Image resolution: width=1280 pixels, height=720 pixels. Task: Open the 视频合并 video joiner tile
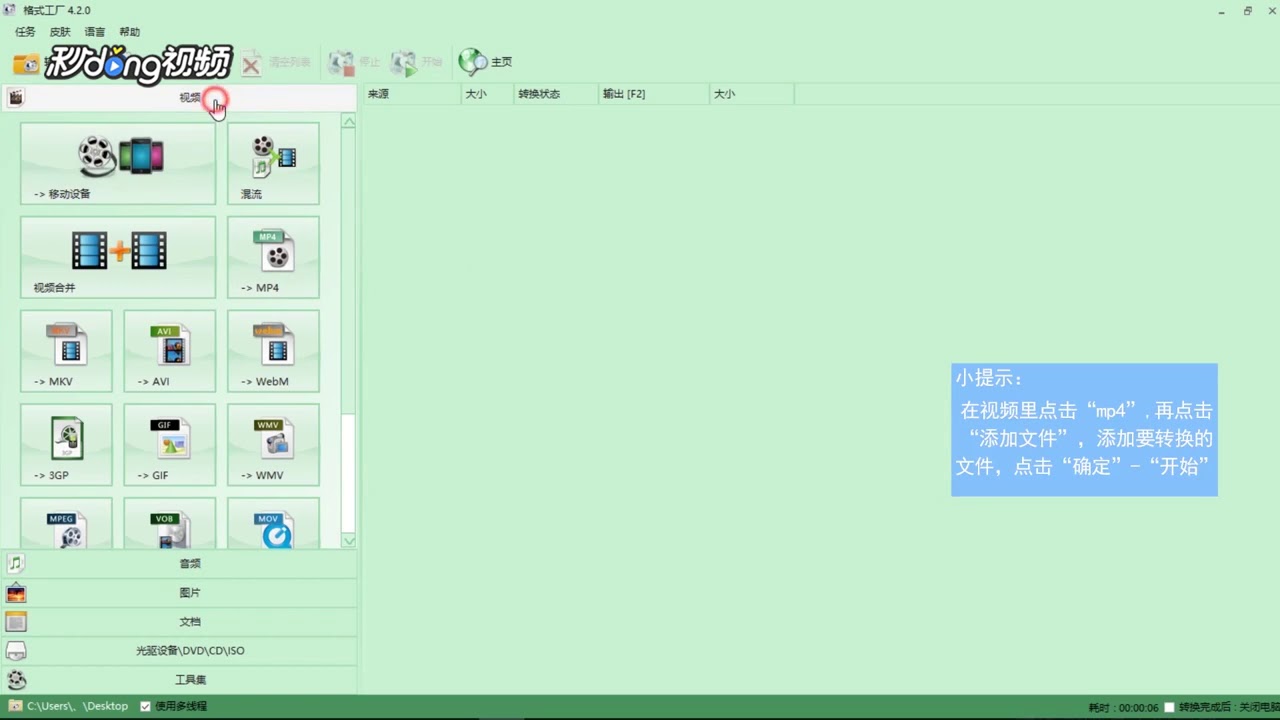[x=118, y=257]
